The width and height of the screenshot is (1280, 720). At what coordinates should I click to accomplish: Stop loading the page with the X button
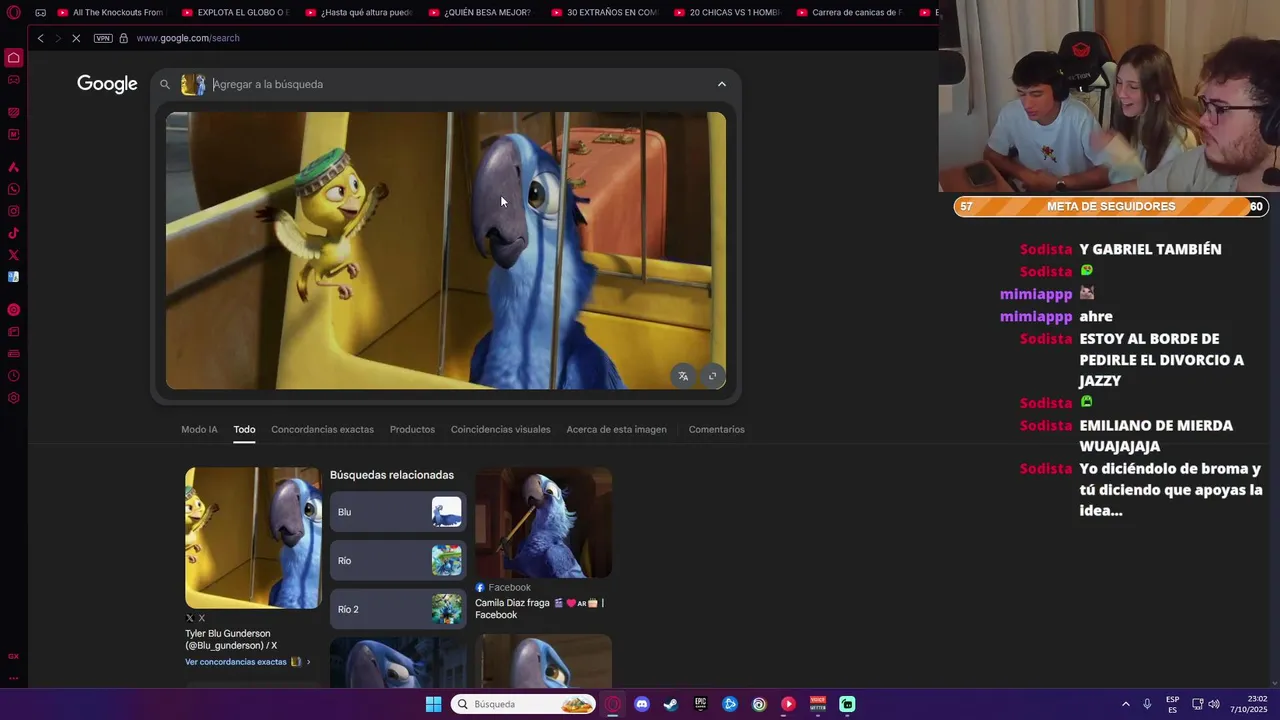pyautogui.click(x=76, y=38)
